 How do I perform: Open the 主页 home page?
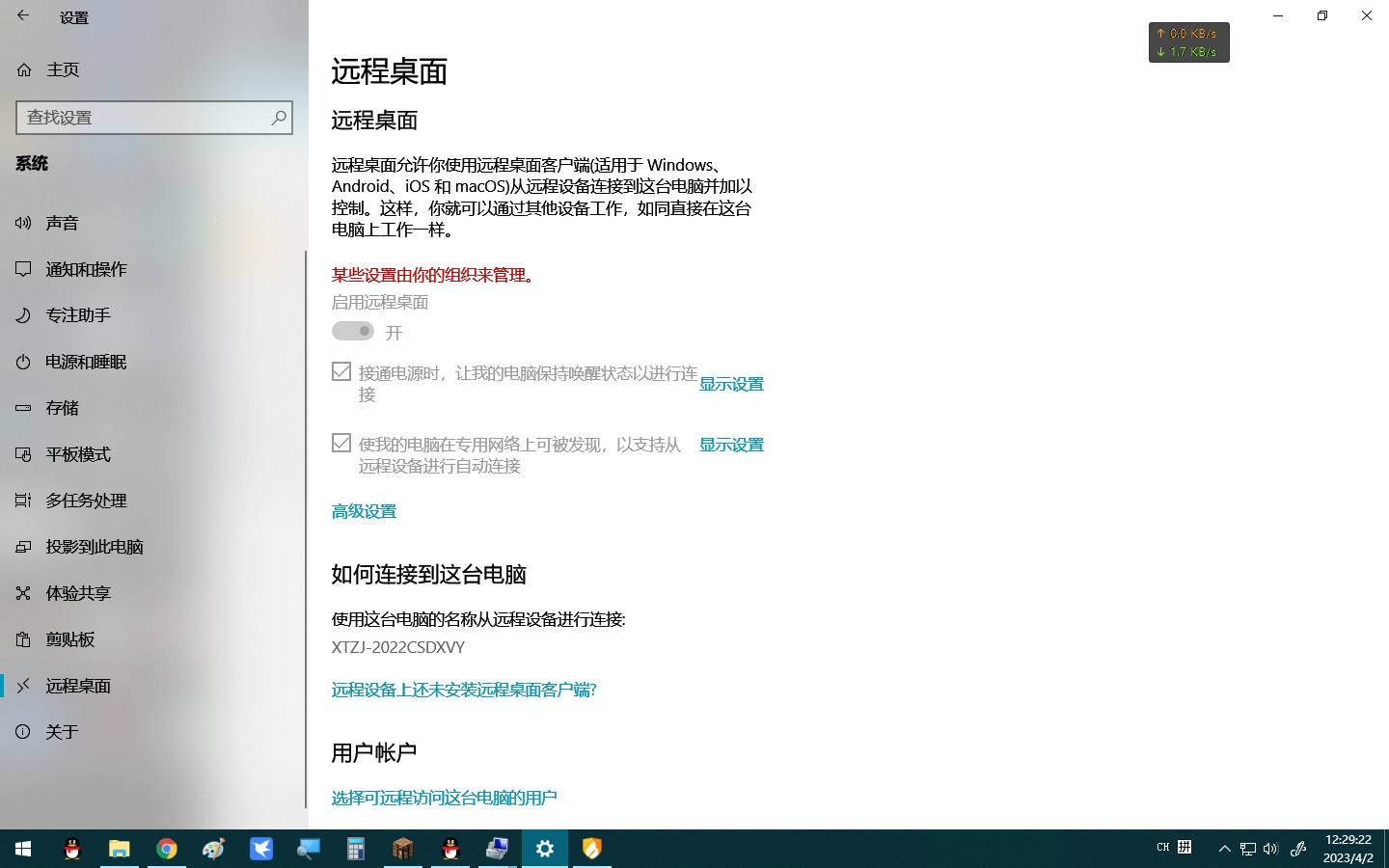coord(63,69)
